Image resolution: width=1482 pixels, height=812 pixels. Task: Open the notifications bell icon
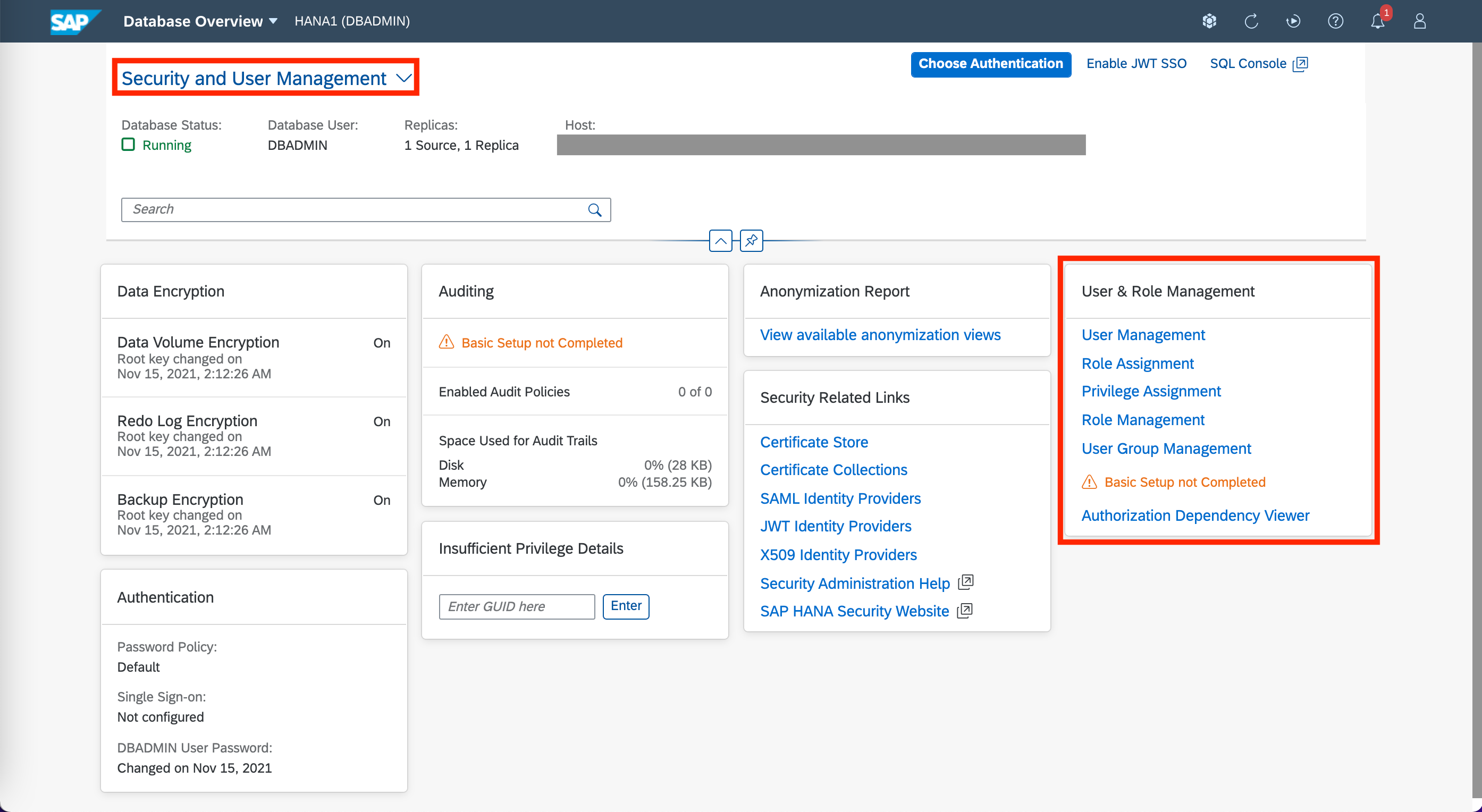point(1377,21)
